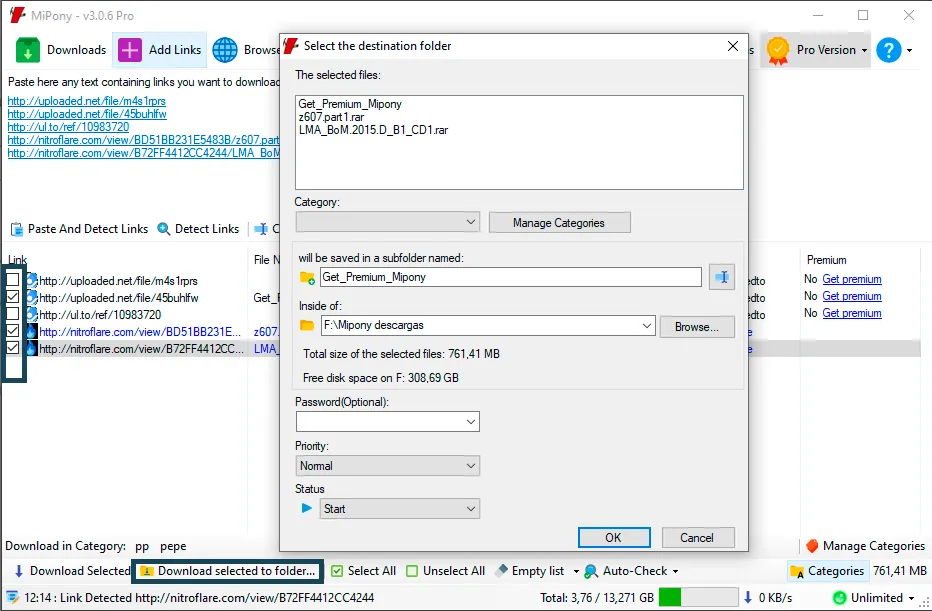
Task: Open the Status dropdown set to Start
Action: pos(399,509)
